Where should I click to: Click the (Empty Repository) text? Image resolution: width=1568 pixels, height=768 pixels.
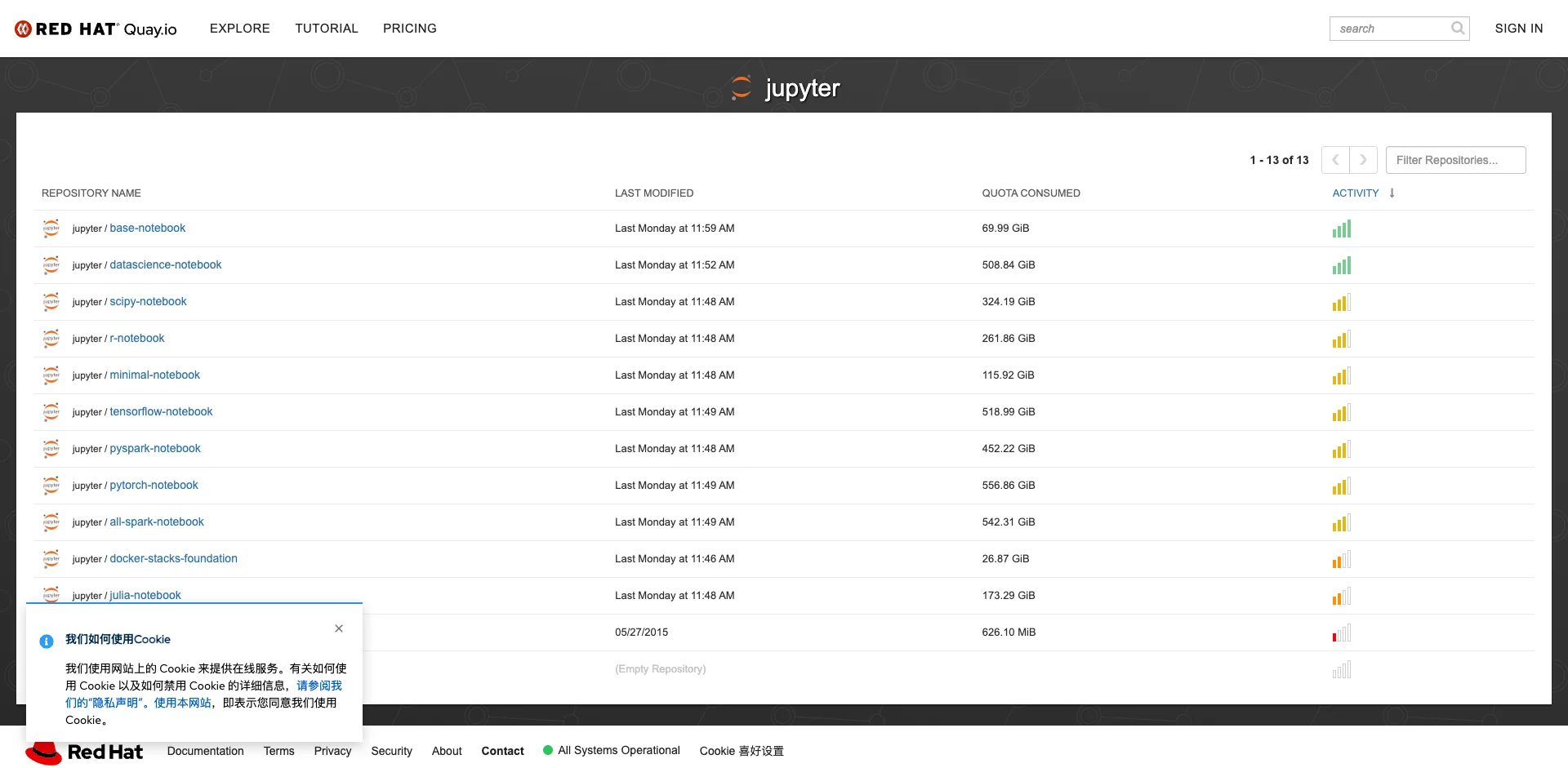point(660,669)
